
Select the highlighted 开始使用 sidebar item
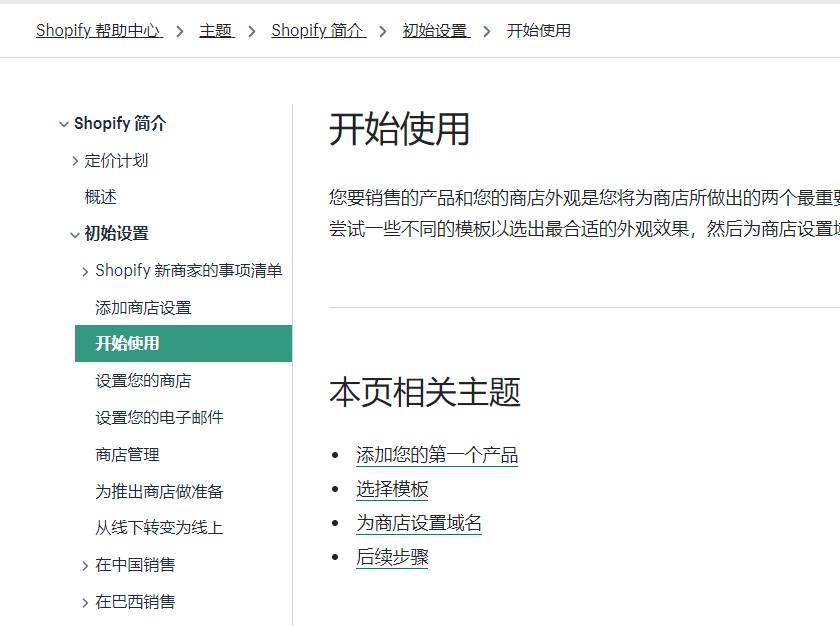(x=183, y=343)
